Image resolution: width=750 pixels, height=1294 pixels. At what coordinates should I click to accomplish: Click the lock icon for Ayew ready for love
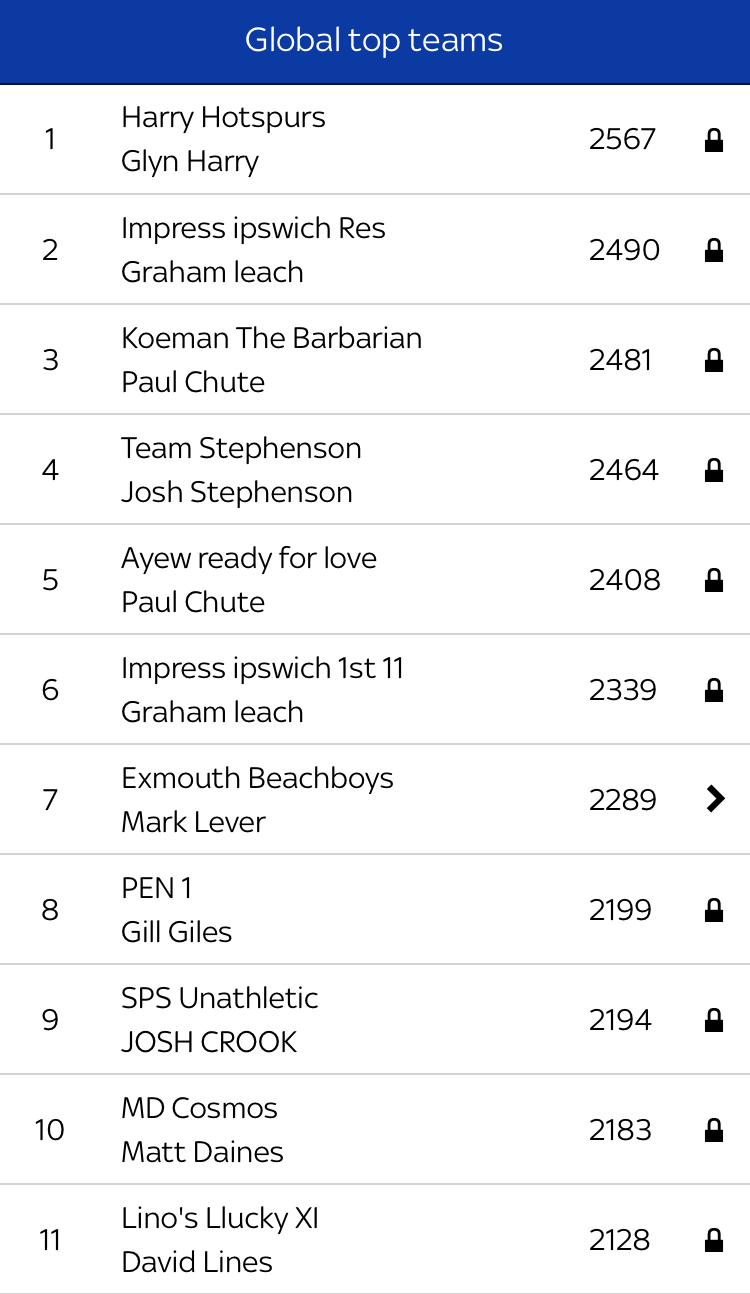coord(714,580)
